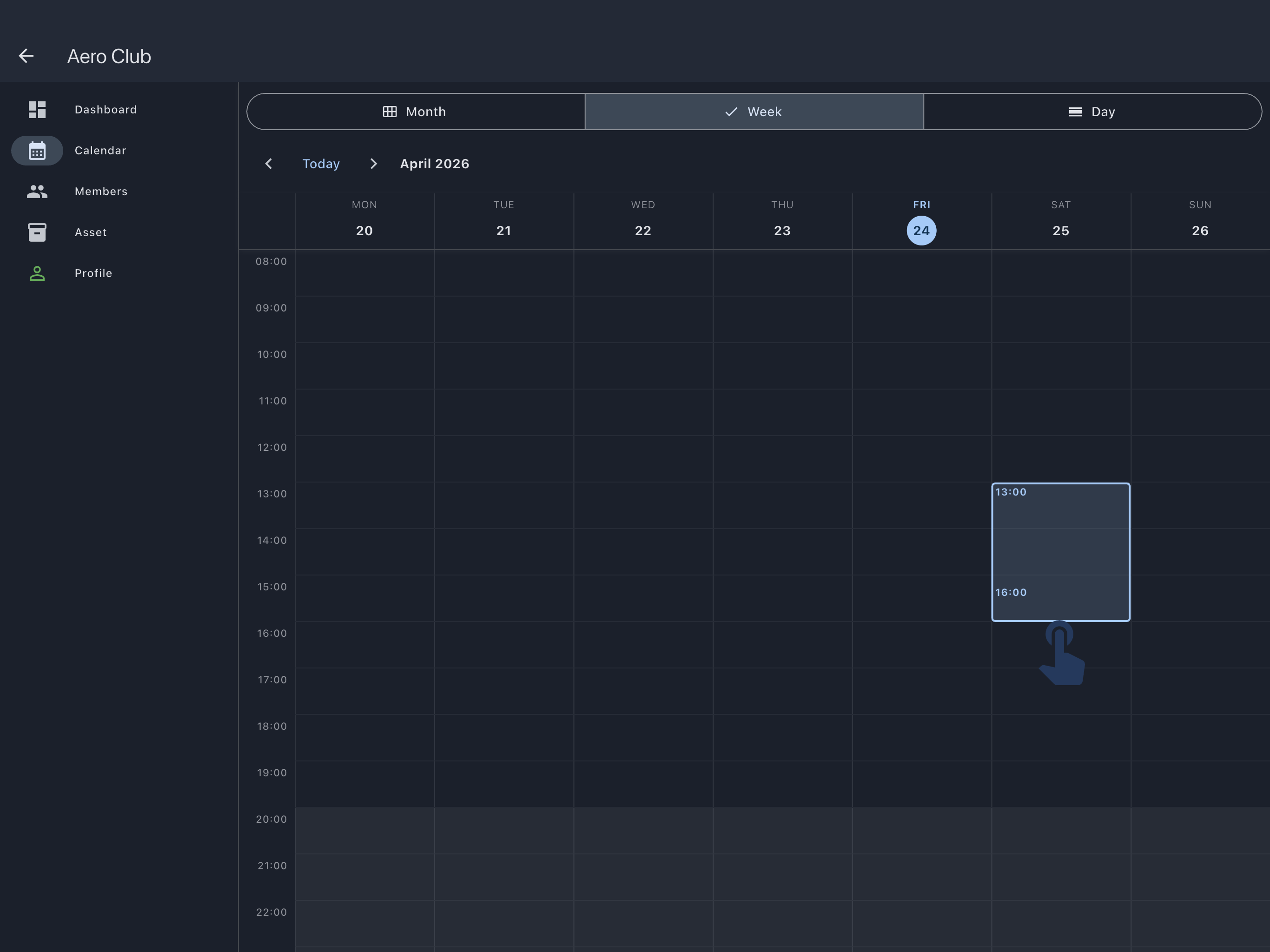Select the Calendar icon in sidebar

coord(37,151)
